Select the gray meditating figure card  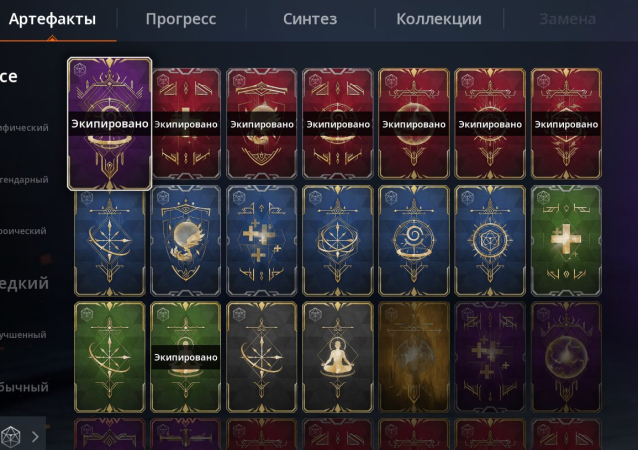point(338,357)
